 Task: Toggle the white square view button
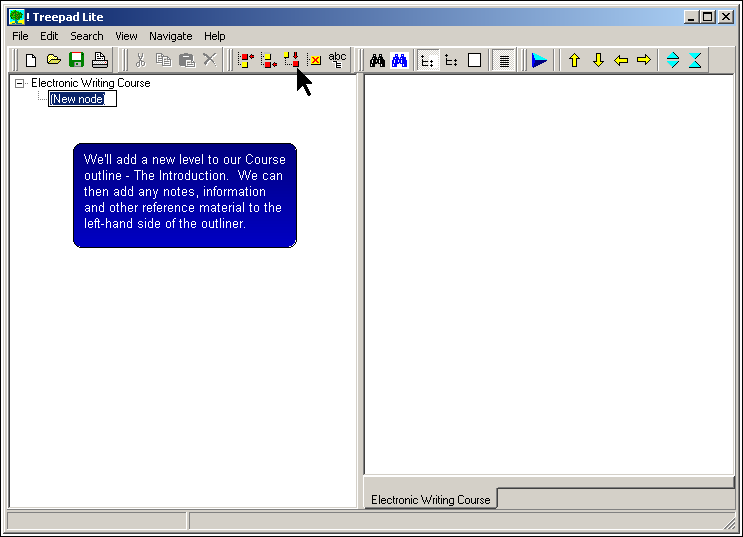(474, 60)
